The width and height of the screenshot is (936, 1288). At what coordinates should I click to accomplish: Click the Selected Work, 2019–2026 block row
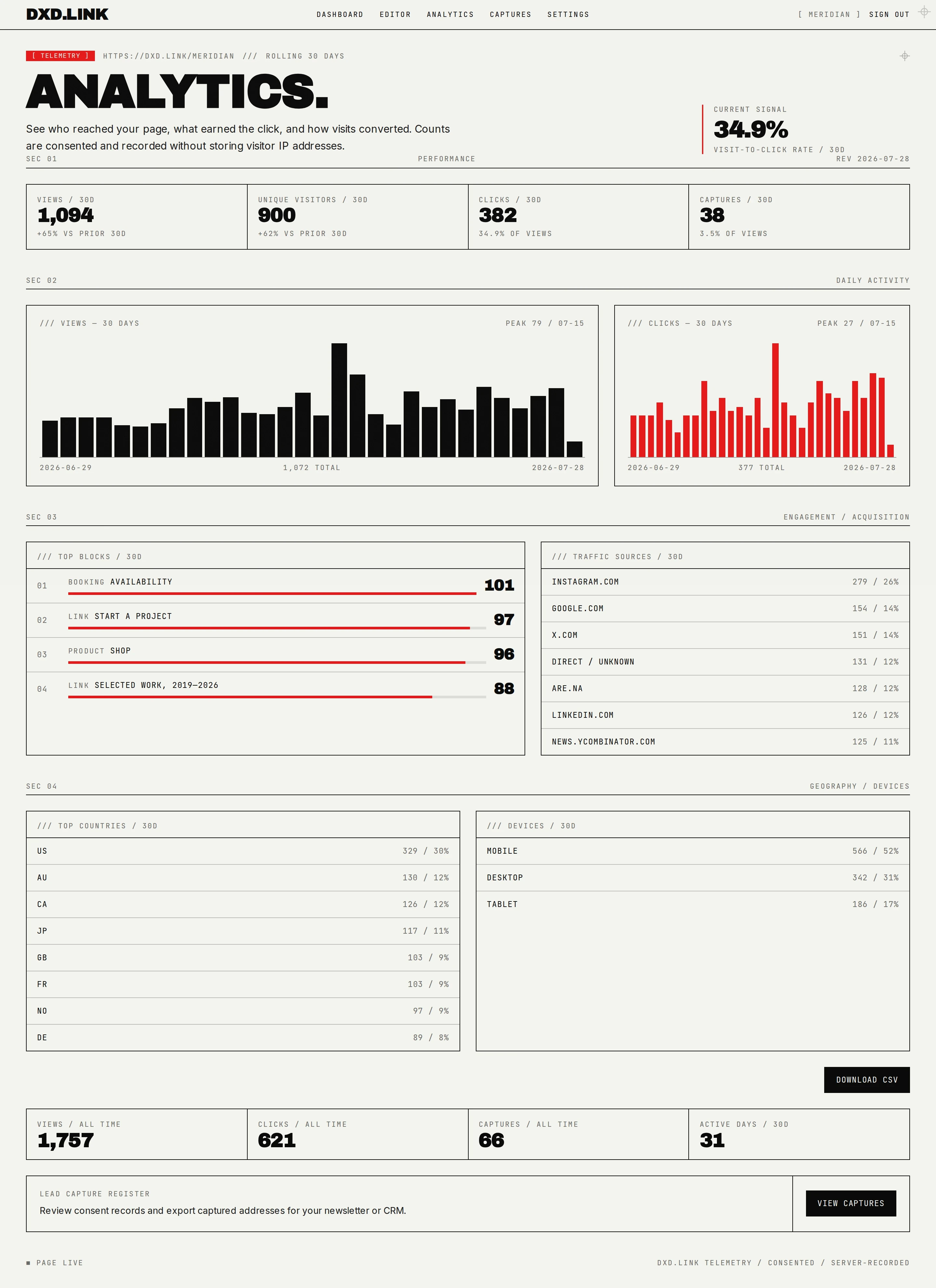(275, 690)
